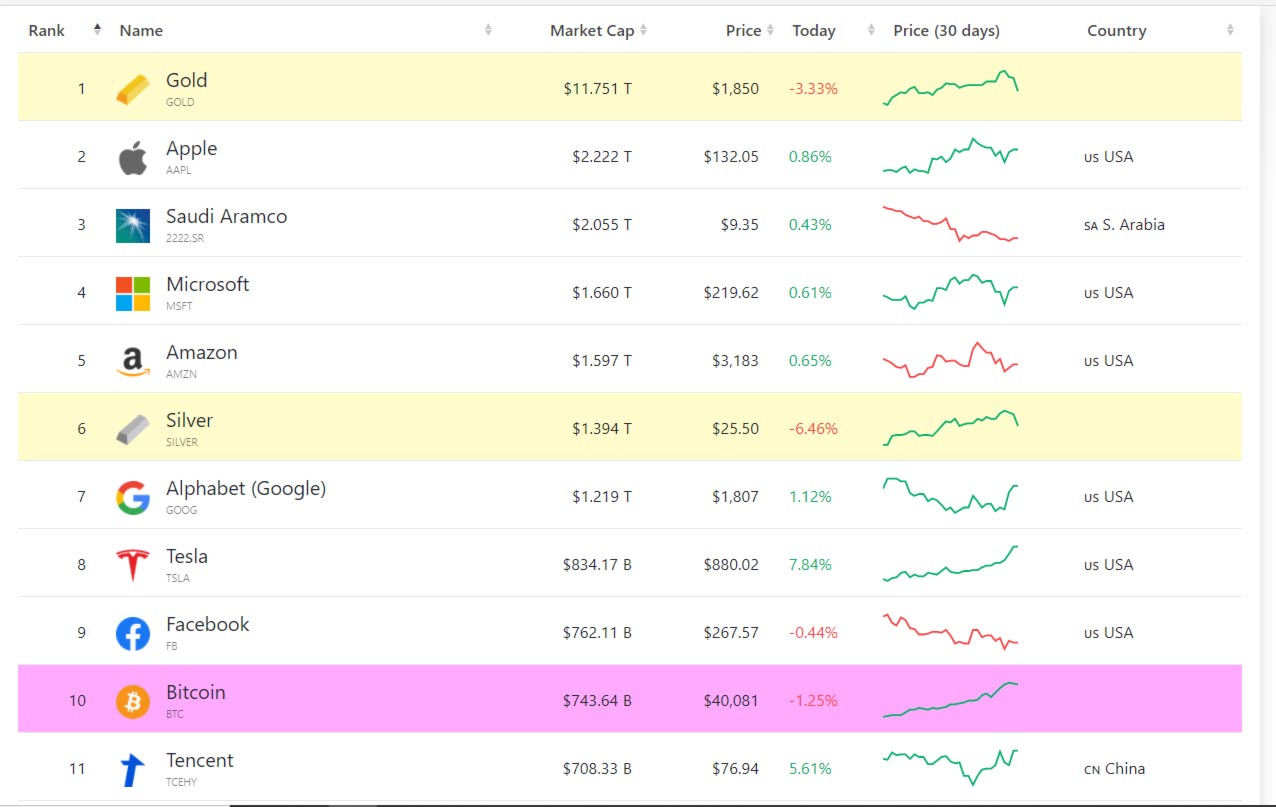
Task: Click Amazon's 30-day price chart
Action: [950, 360]
